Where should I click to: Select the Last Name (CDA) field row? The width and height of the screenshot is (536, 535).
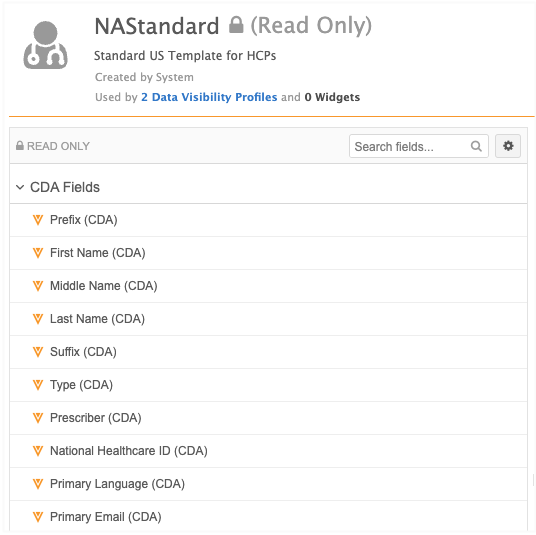point(268,319)
